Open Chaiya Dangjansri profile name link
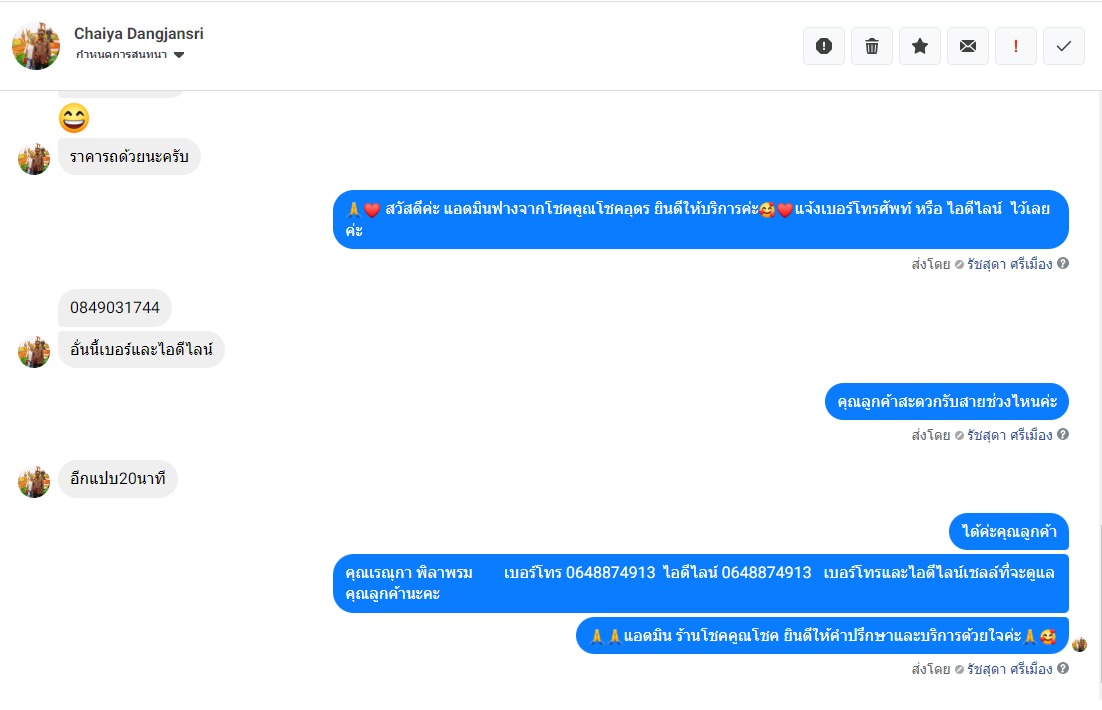The width and height of the screenshot is (1102, 710). click(138, 33)
